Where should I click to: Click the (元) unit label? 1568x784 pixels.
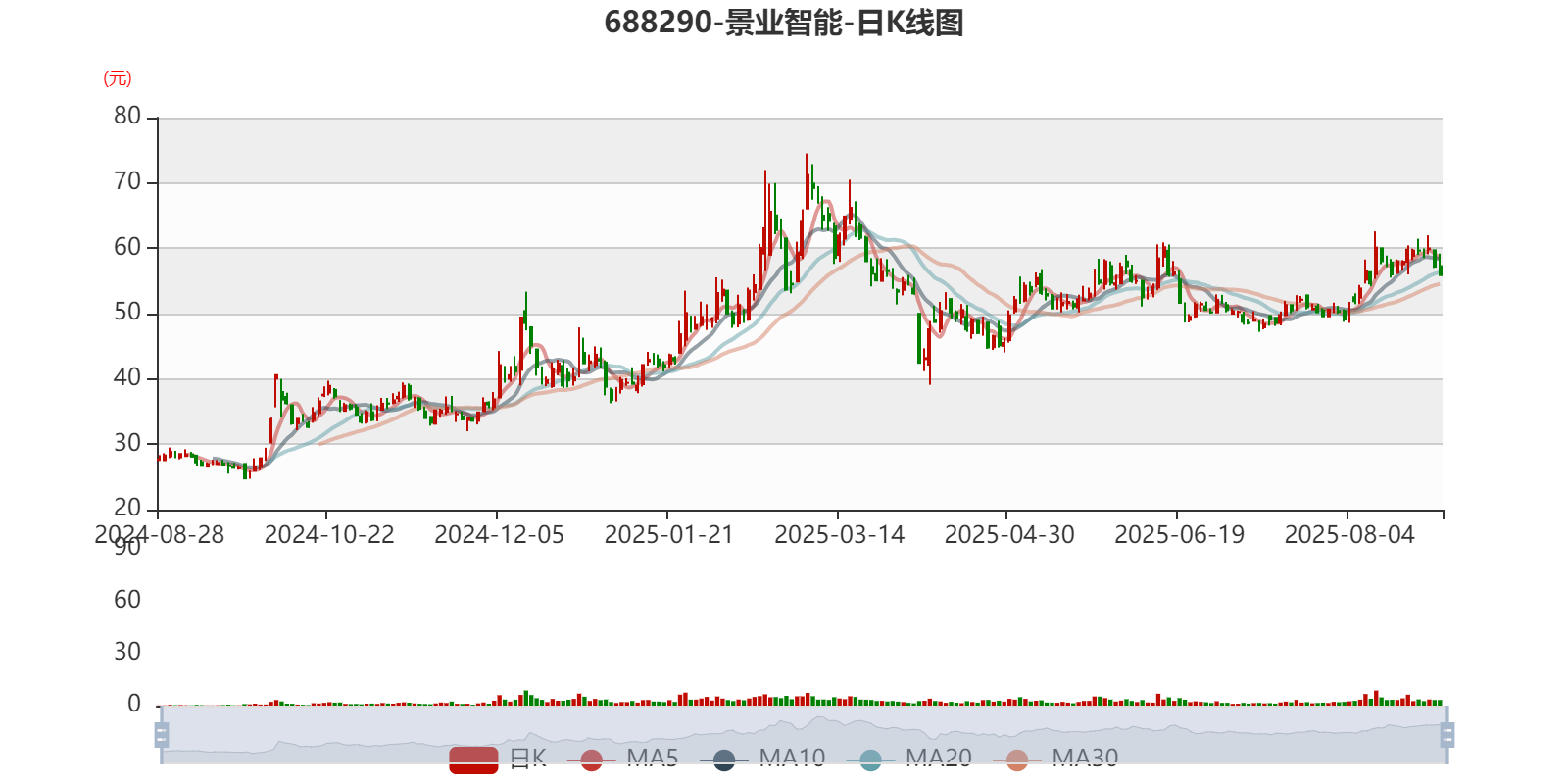click(x=118, y=78)
